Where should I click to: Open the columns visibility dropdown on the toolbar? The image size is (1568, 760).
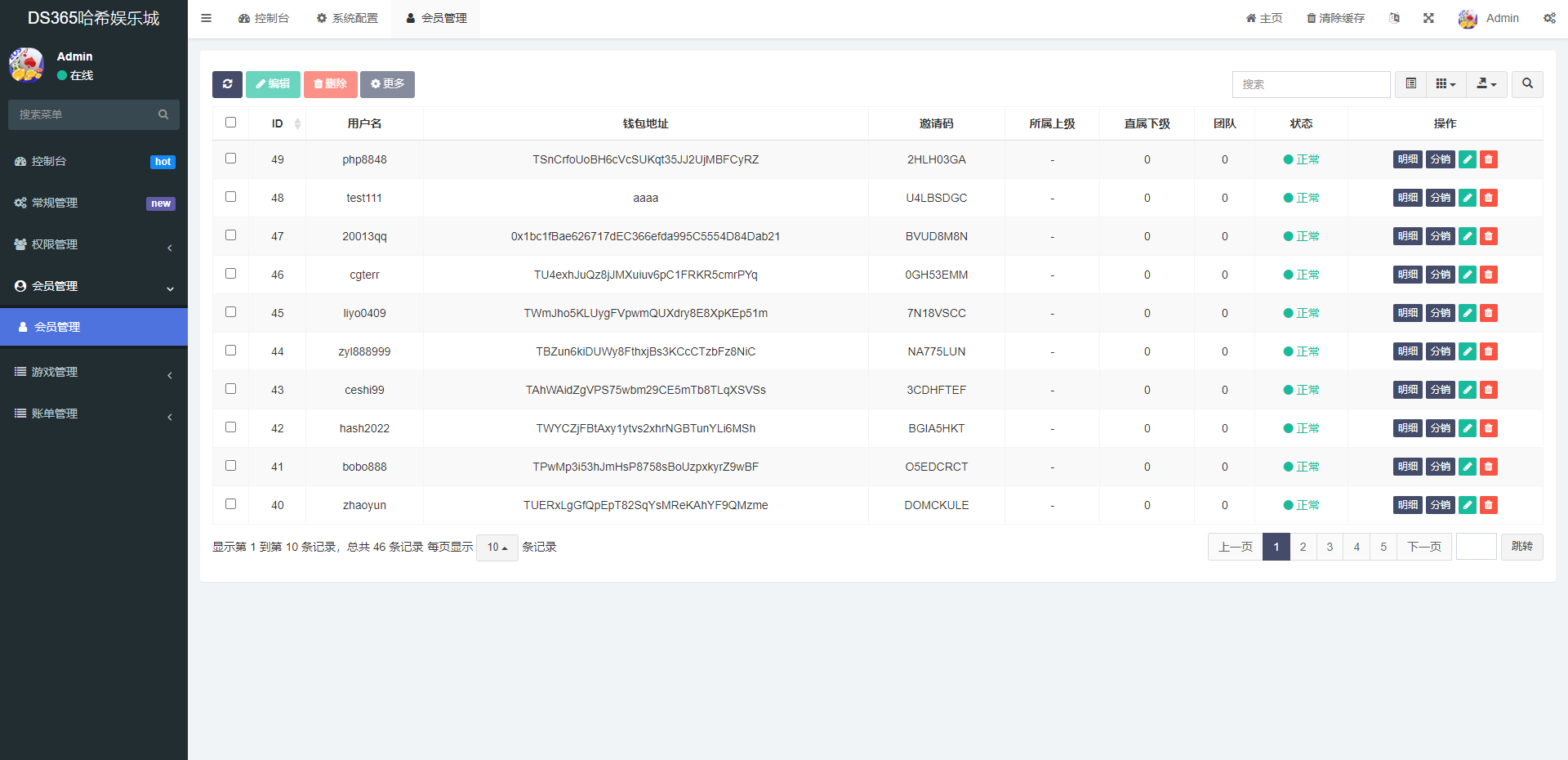click(x=1445, y=84)
